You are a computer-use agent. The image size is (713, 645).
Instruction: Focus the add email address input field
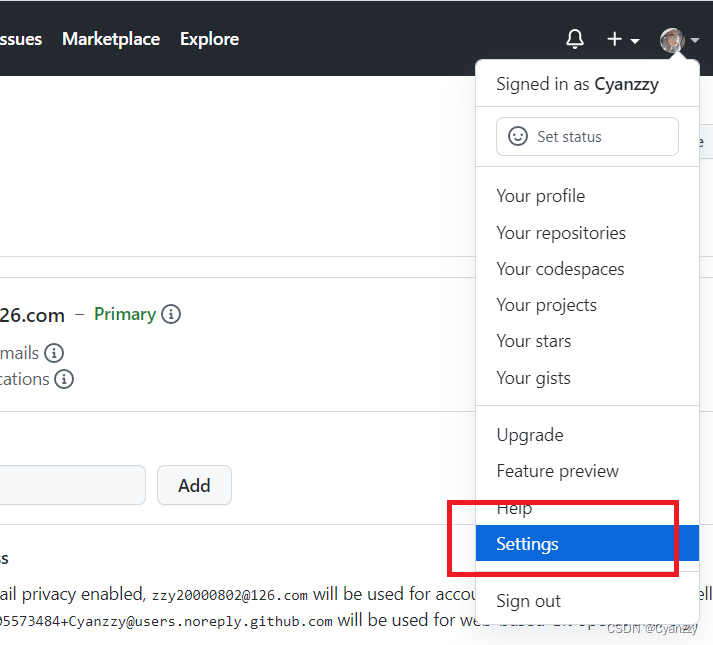[x=72, y=485]
